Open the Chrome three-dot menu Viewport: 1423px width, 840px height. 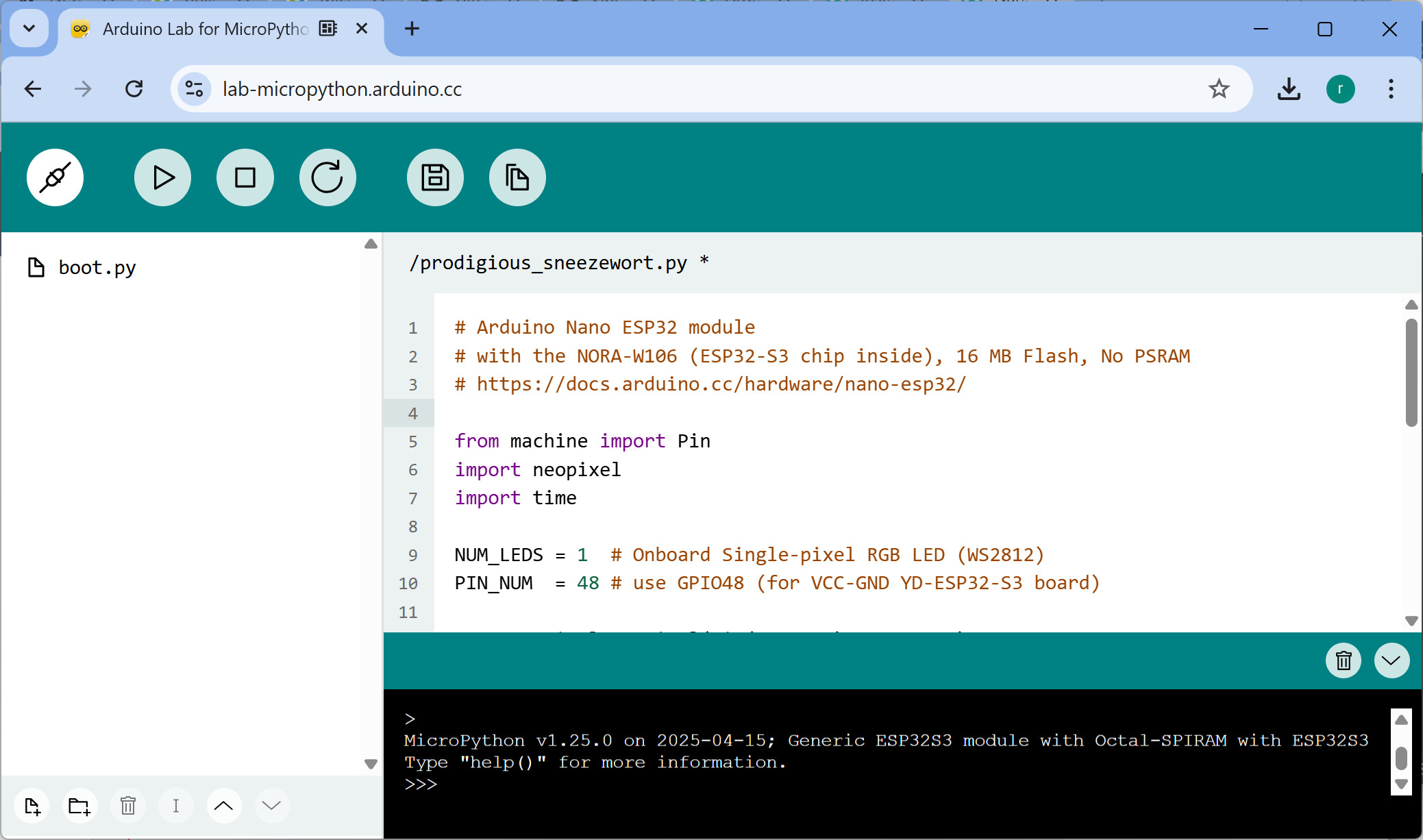click(1391, 89)
